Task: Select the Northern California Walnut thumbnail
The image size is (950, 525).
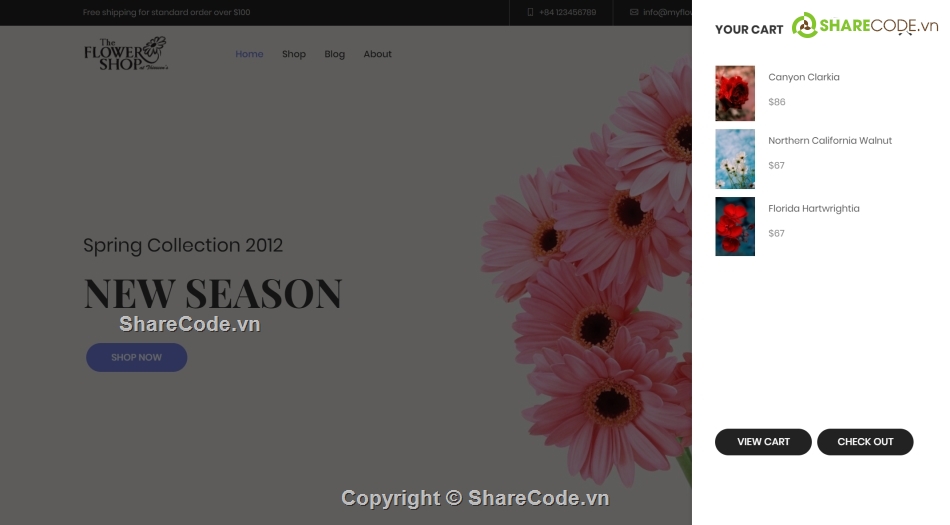Action: (x=735, y=159)
